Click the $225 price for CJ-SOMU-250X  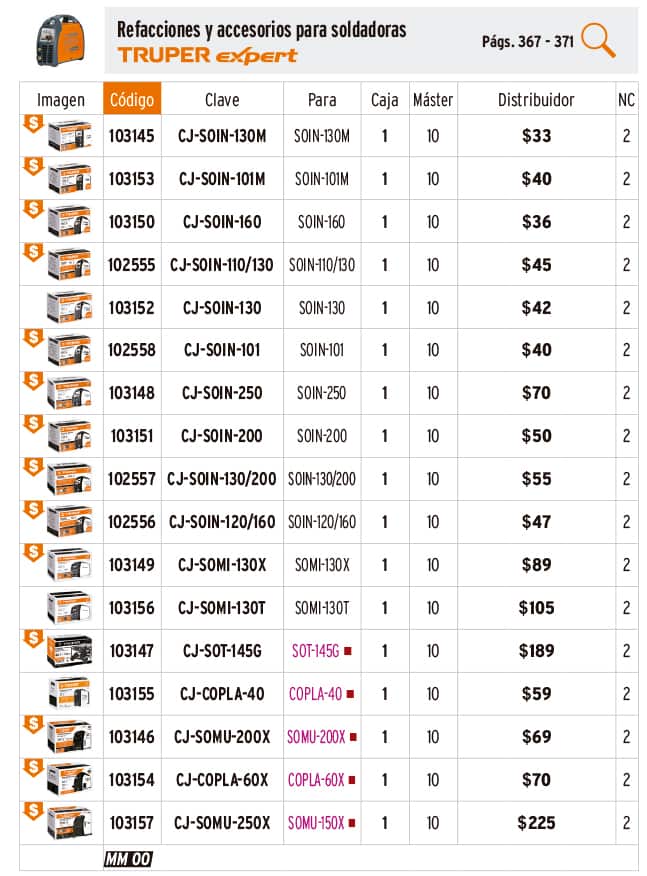click(x=536, y=823)
